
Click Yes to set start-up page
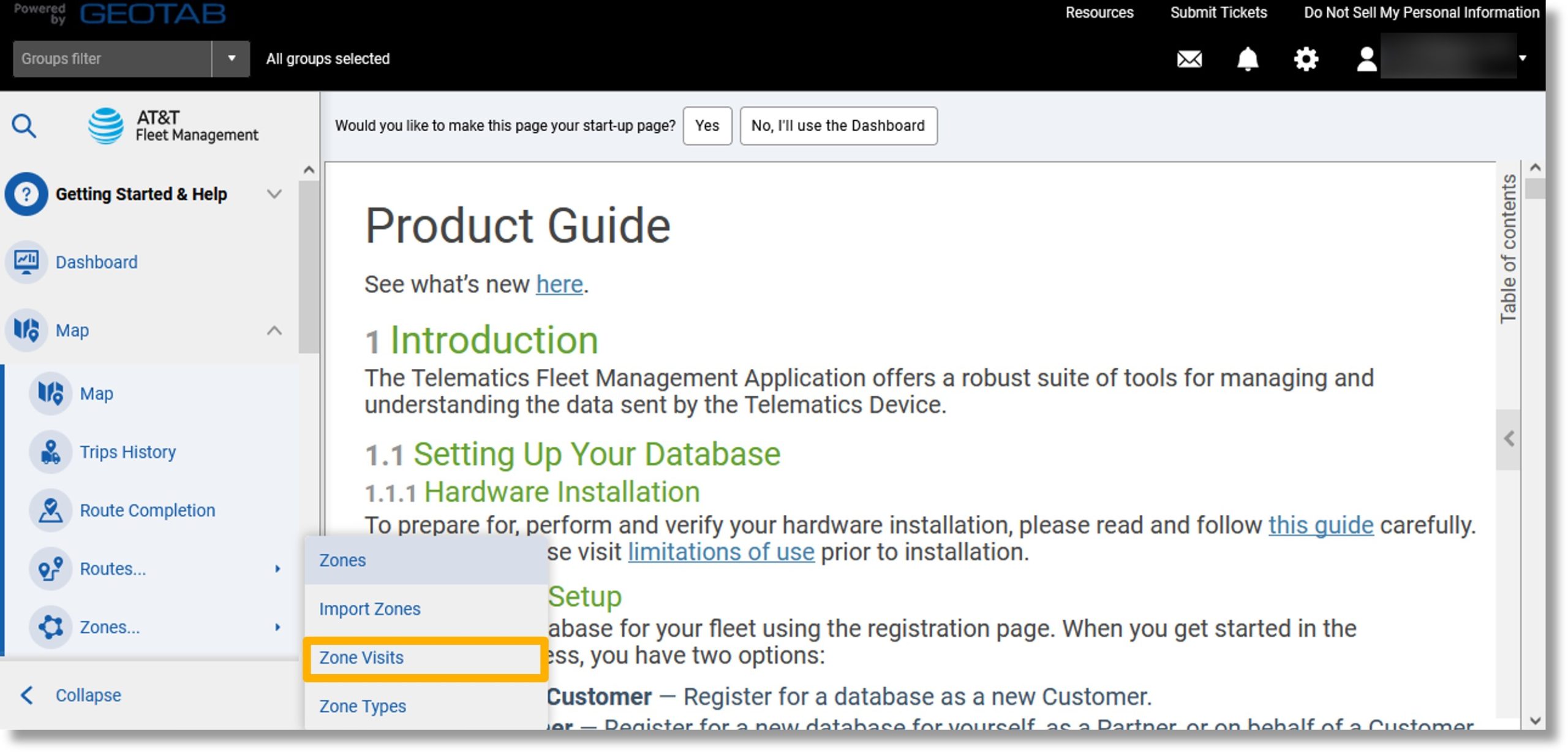707,125
